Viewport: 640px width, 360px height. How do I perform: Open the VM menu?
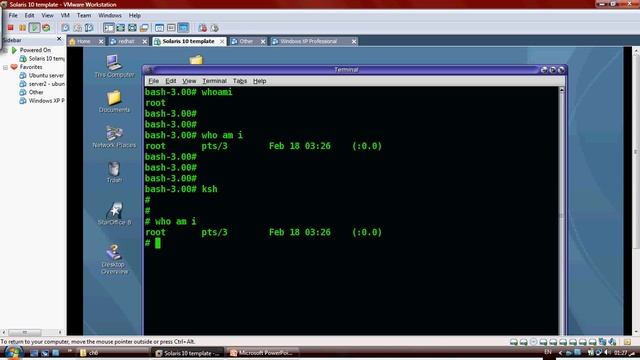click(x=65, y=16)
